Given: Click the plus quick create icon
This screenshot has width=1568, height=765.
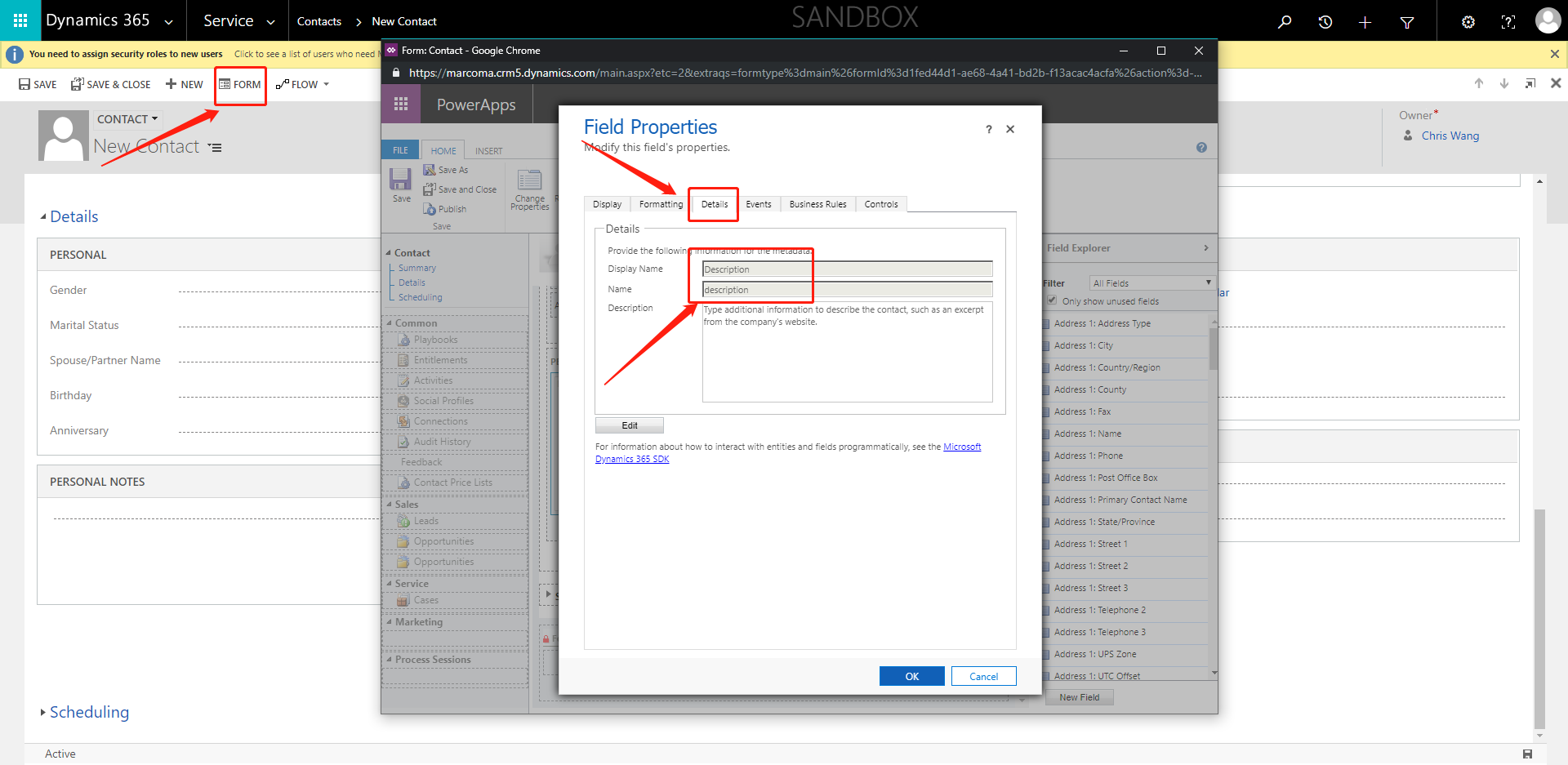Looking at the screenshot, I should pos(1365,22).
